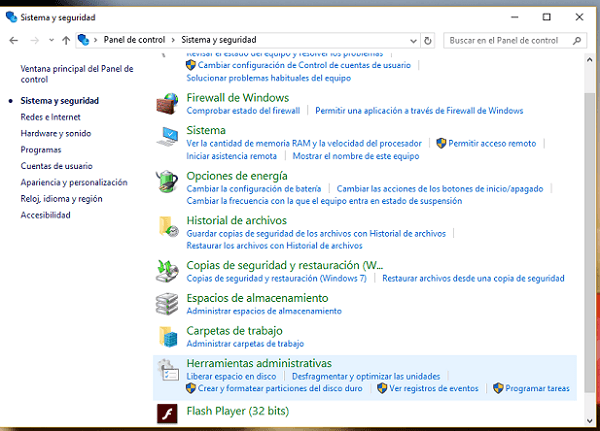Click the Sistema computer monitor icon

pyautogui.click(x=167, y=136)
